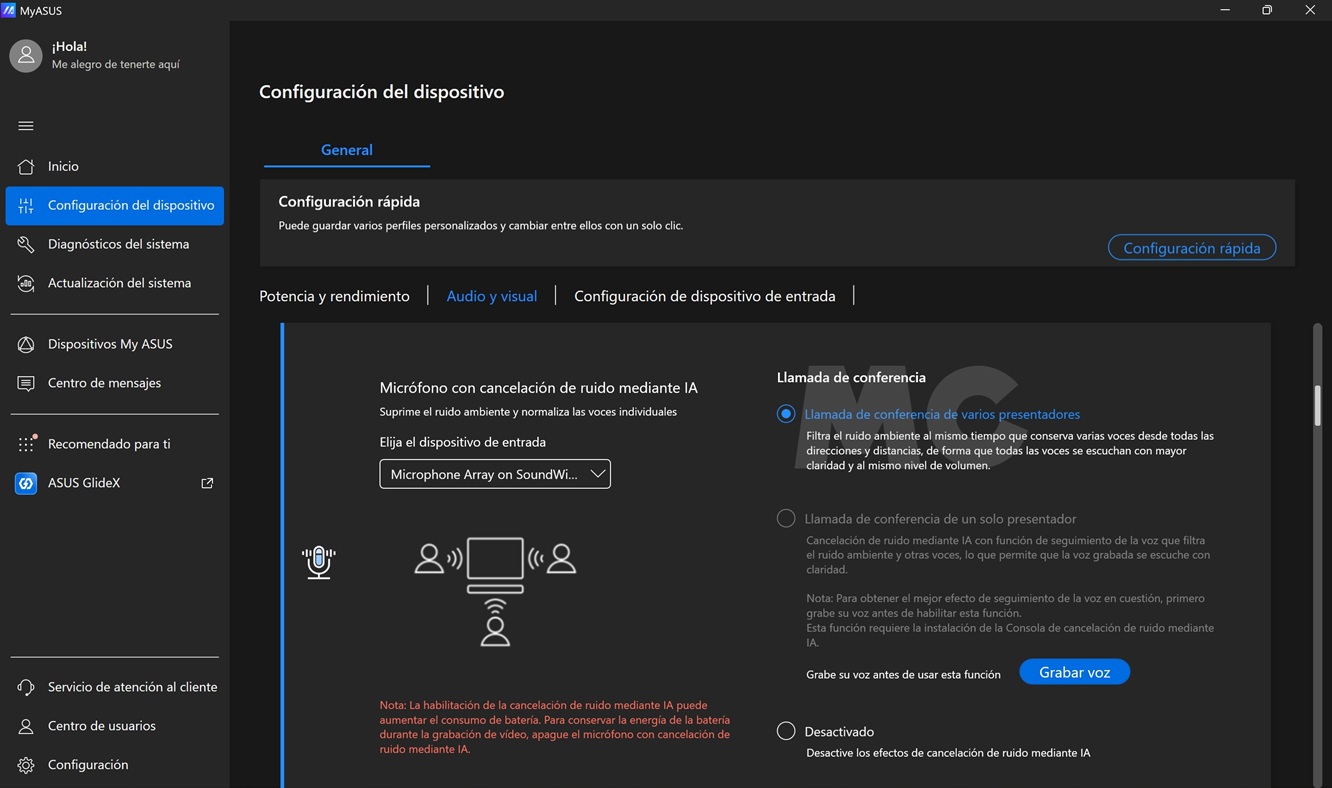The height and width of the screenshot is (788, 1332).
Task: Launch ASUS GlideX app icon
Action: (x=26, y=483)
